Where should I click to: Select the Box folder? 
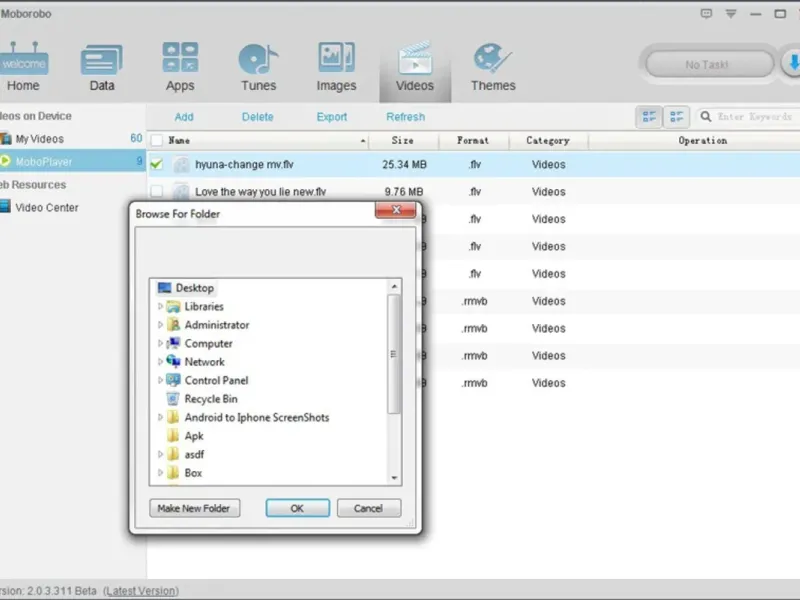pos(185,473)
